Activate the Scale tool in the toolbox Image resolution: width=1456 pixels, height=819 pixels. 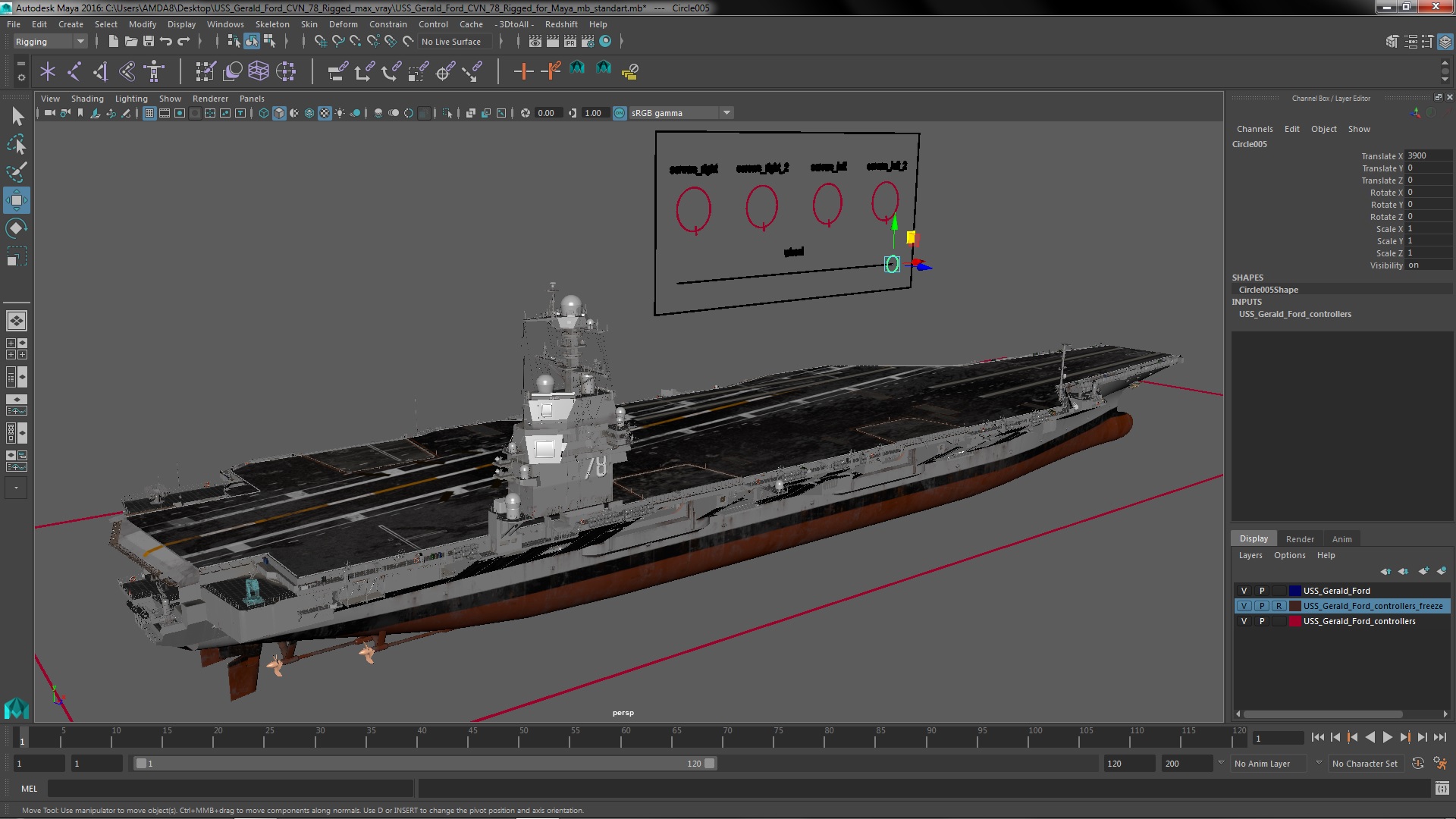click(17, 256)
